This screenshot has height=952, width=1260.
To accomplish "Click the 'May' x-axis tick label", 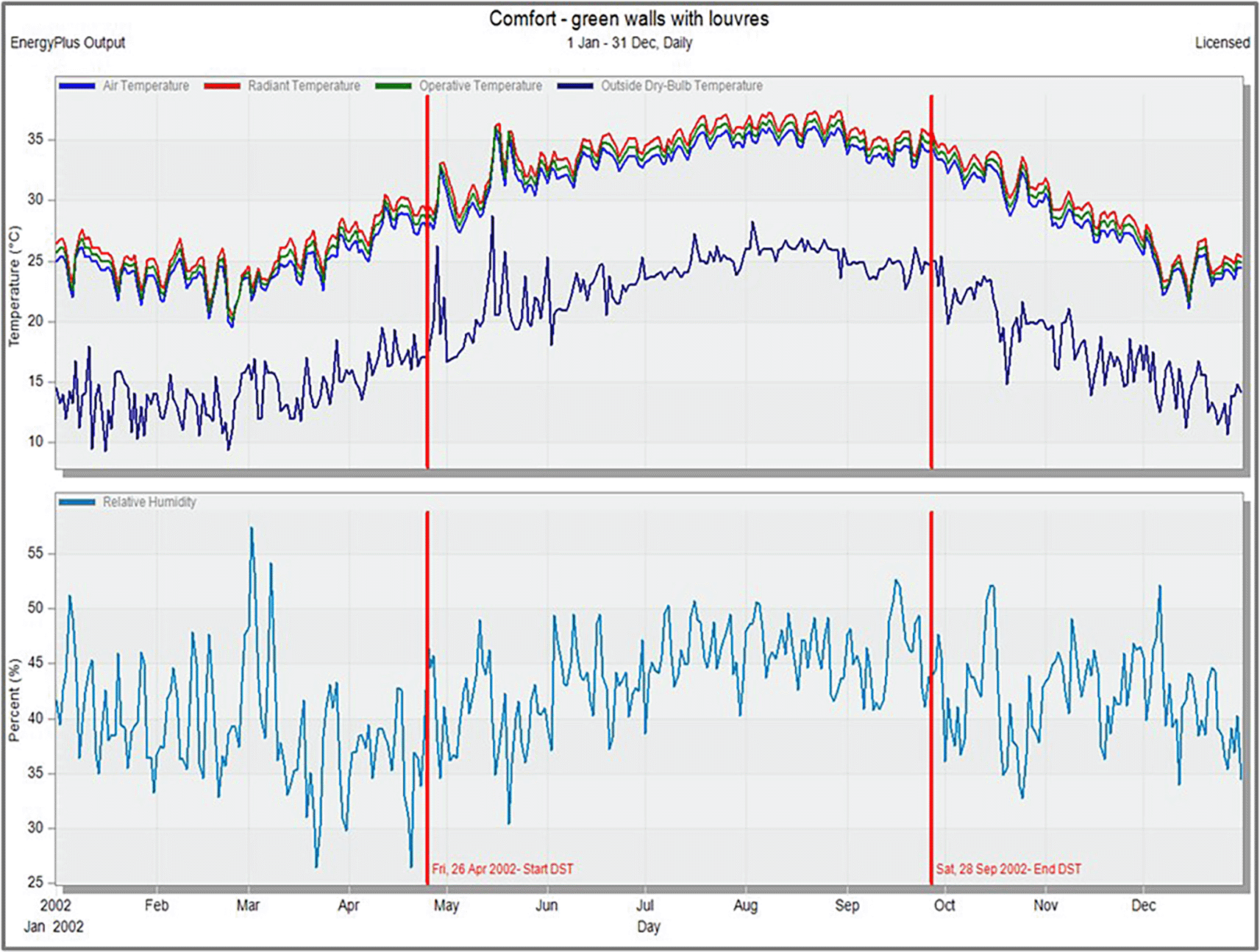I will tap(446, 905).
